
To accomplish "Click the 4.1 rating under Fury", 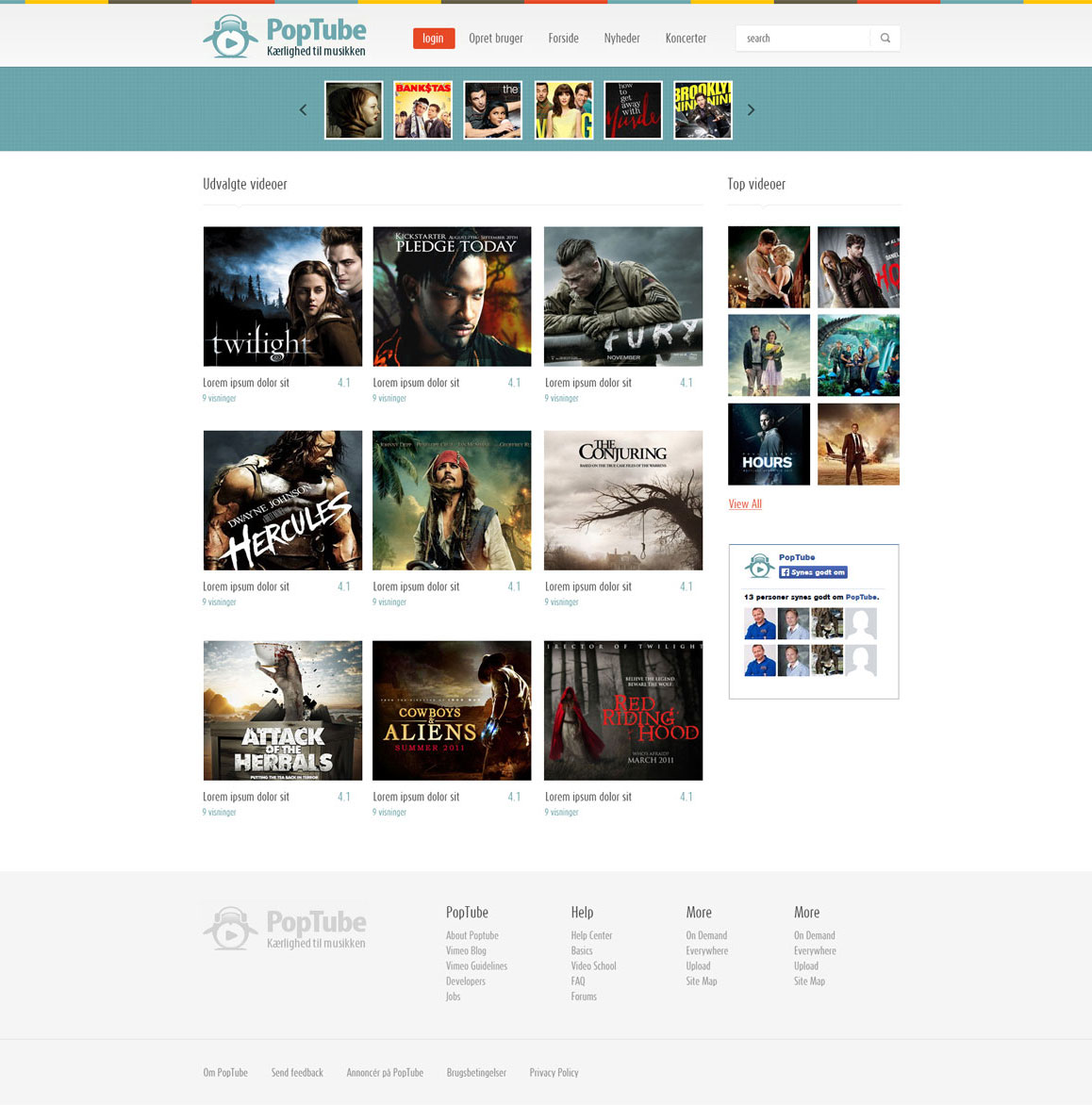I will 686,383.
